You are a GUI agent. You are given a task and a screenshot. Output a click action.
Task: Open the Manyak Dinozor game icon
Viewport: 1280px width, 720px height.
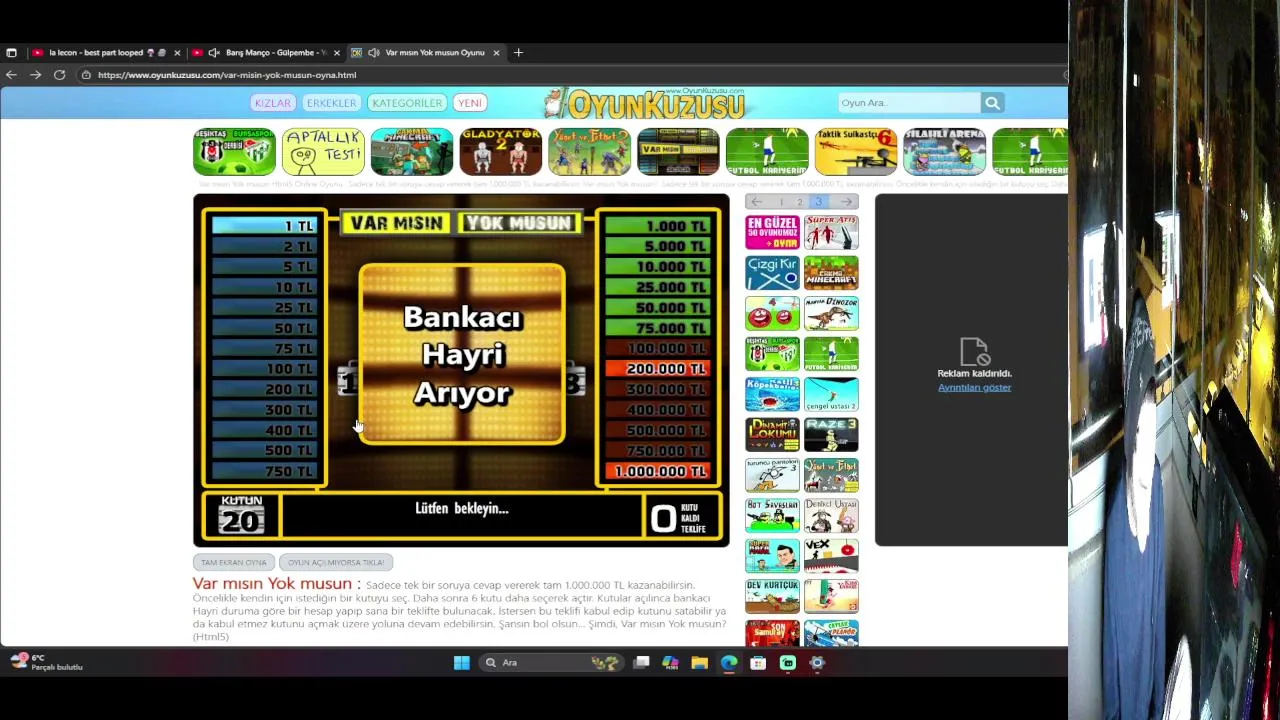click(831, 313)
